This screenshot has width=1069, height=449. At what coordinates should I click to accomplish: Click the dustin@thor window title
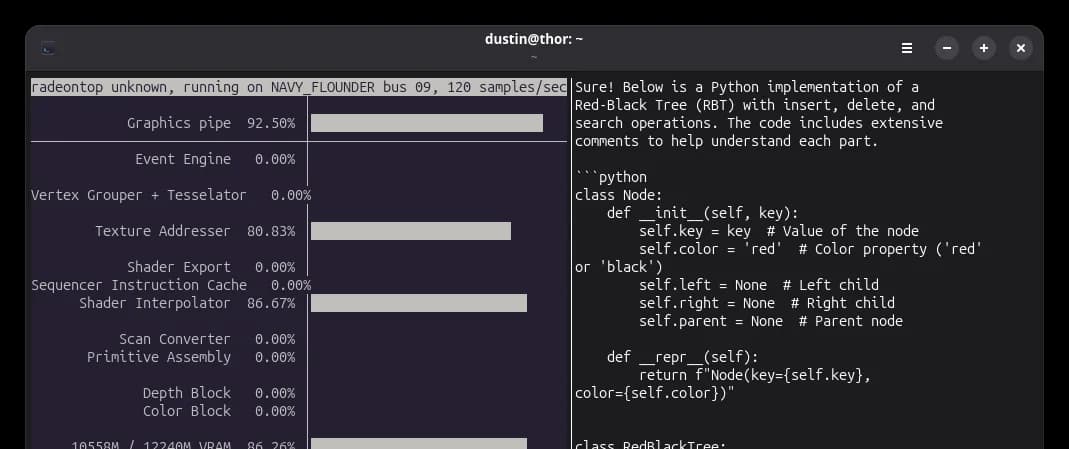534,40
